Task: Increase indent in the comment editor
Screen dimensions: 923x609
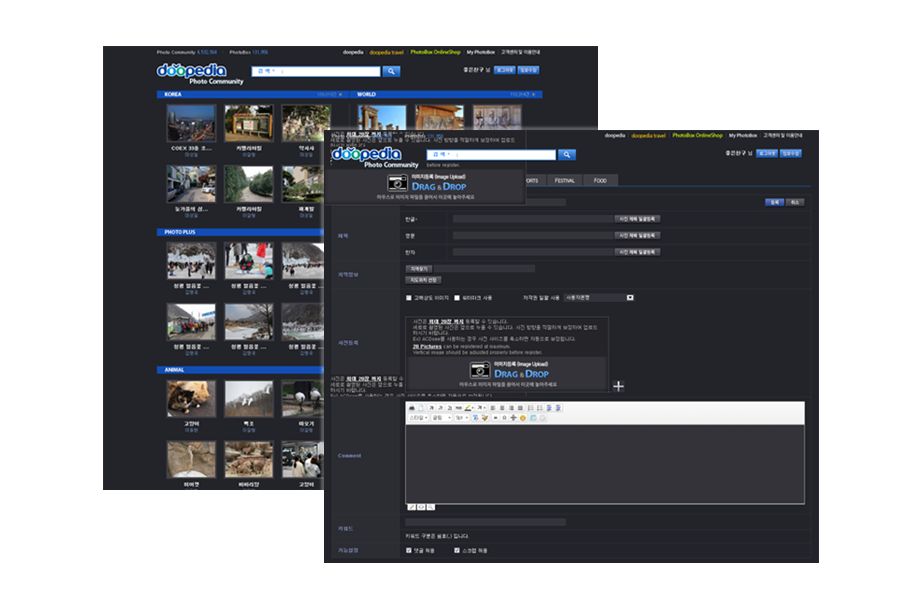Action: (558, 408)
